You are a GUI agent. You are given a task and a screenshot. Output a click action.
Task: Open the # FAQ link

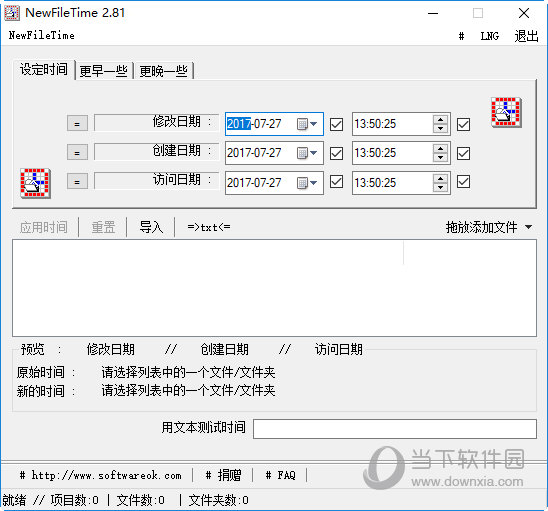[x=281, y=475]
